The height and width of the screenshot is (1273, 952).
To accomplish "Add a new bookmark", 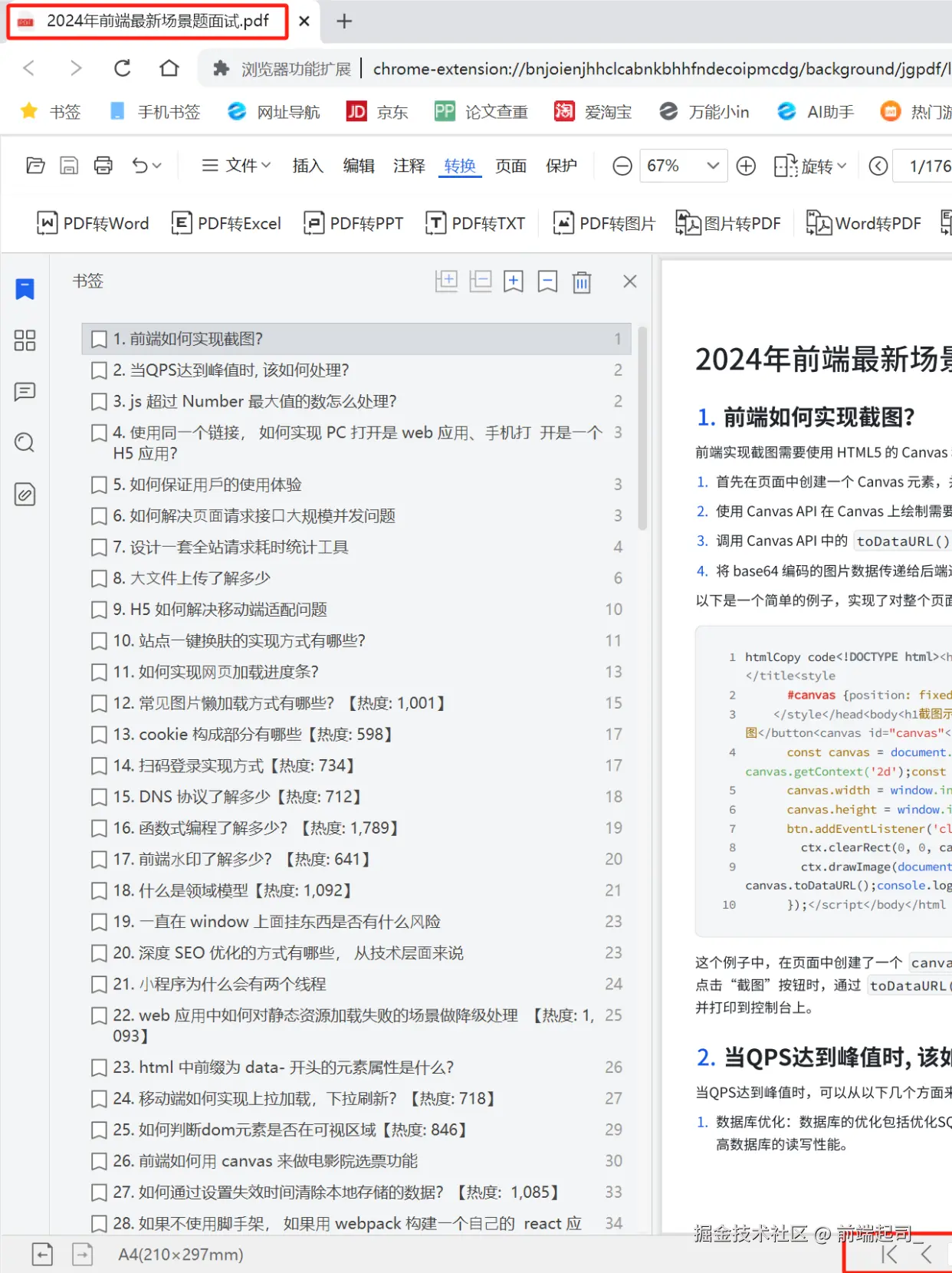I will (x=514, y=281).
